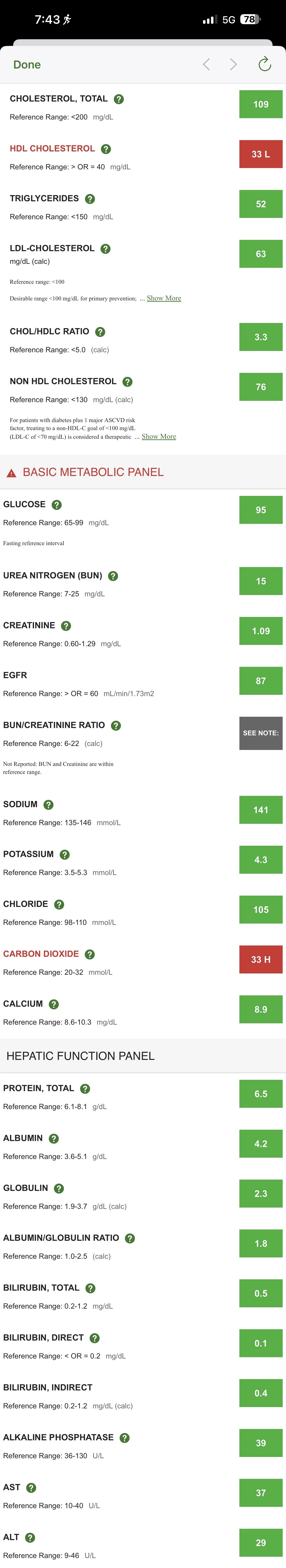This screenshot has width=286, height=1568.
Task: Tap the SEE NOTE result for BUN/Creatinine Ratio
Action: (260, 733)
